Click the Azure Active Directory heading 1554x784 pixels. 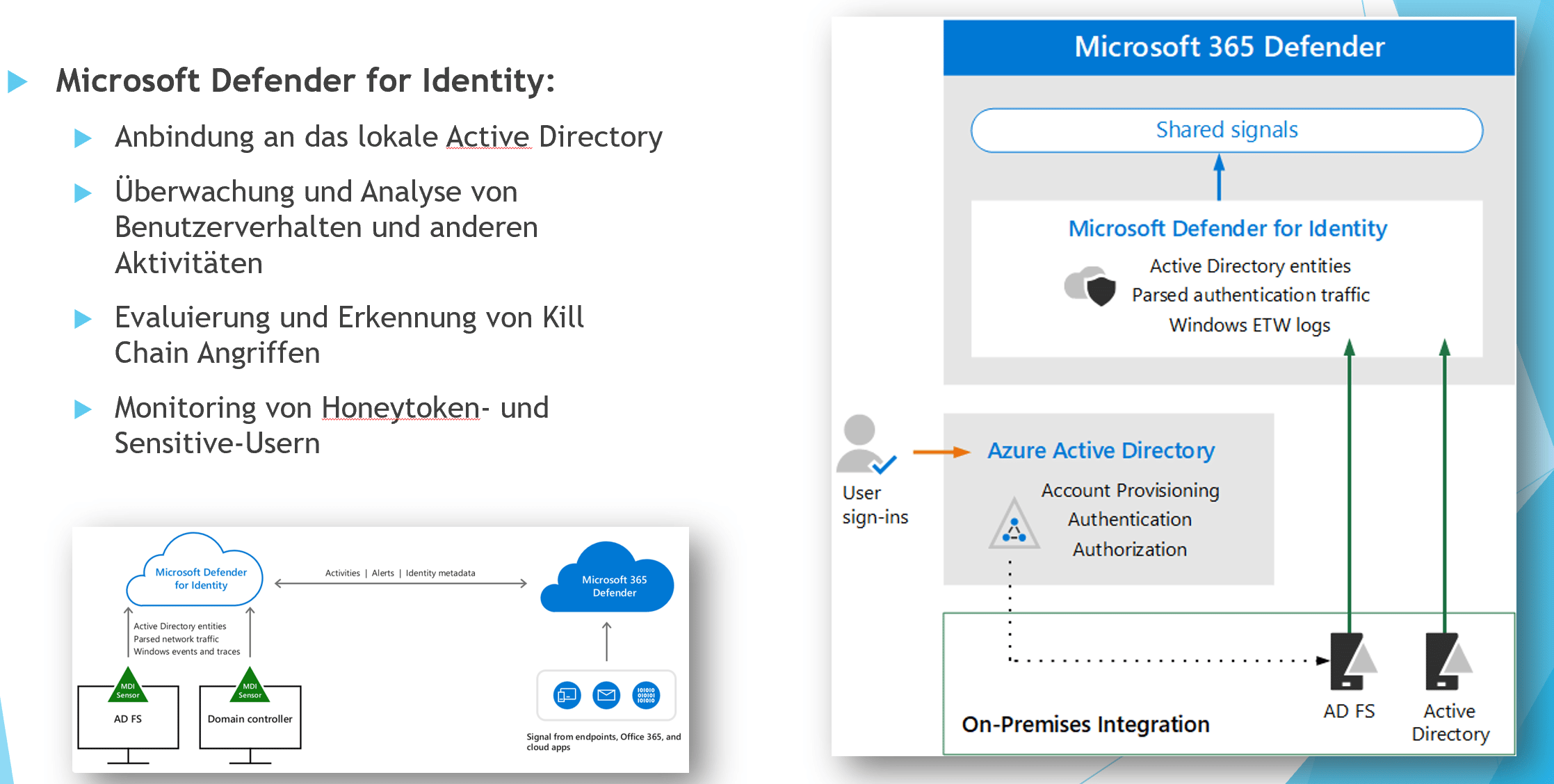(1101, 451)
